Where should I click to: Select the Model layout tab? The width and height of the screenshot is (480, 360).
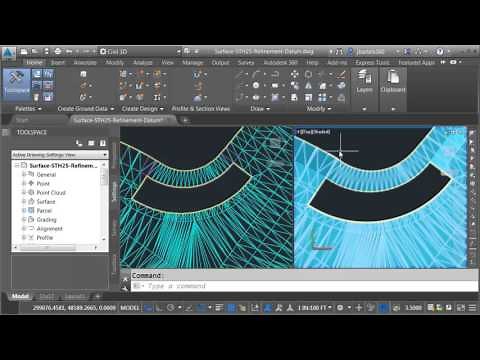tap(20, 296)
